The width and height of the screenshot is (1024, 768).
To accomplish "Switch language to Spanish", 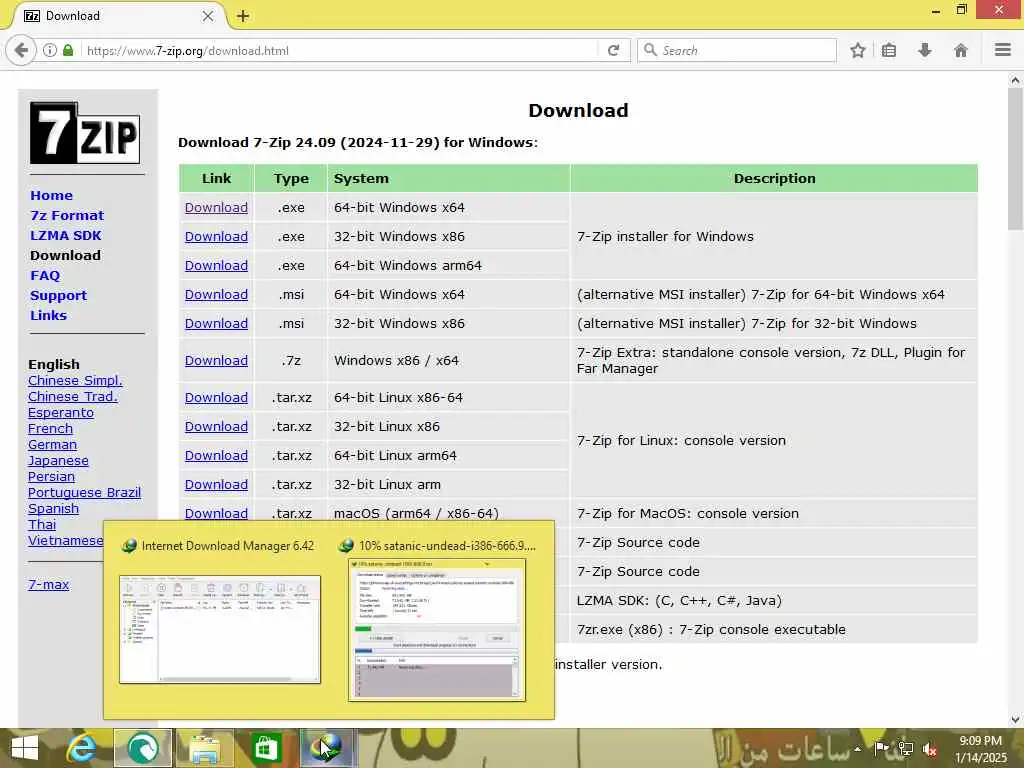I will pyautogui.click(x=53, y=509).
